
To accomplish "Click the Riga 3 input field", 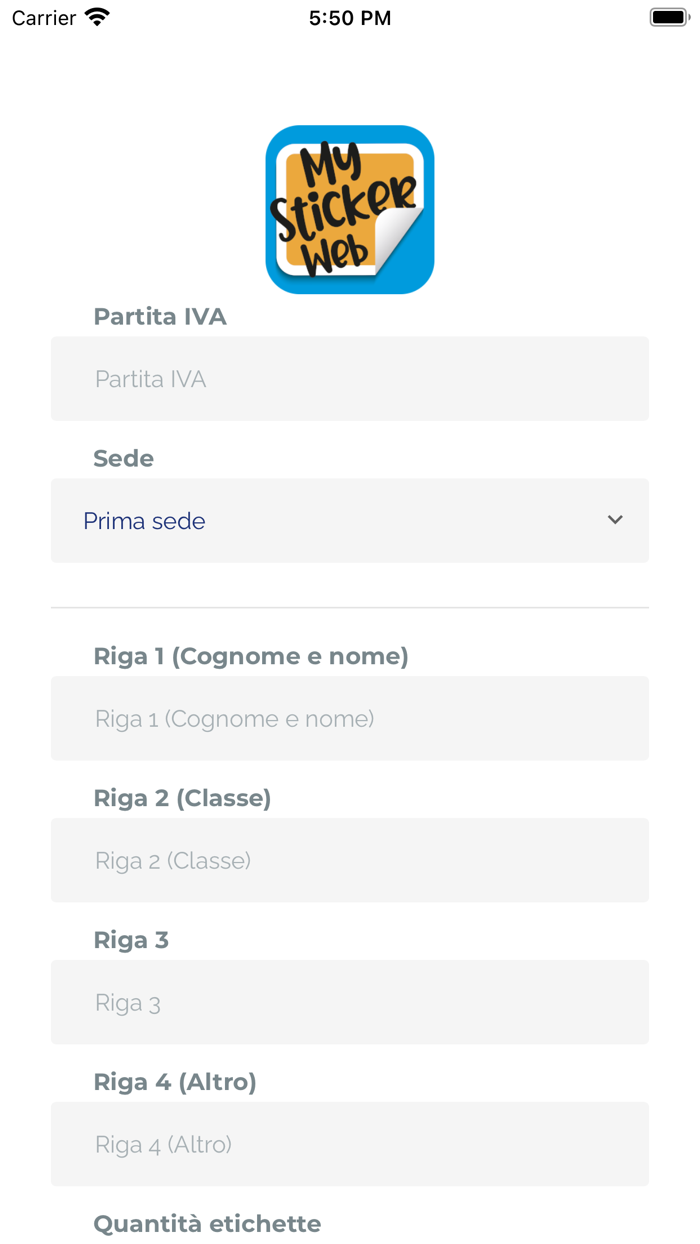I will pyautogui.click(x=349, y=1002).
